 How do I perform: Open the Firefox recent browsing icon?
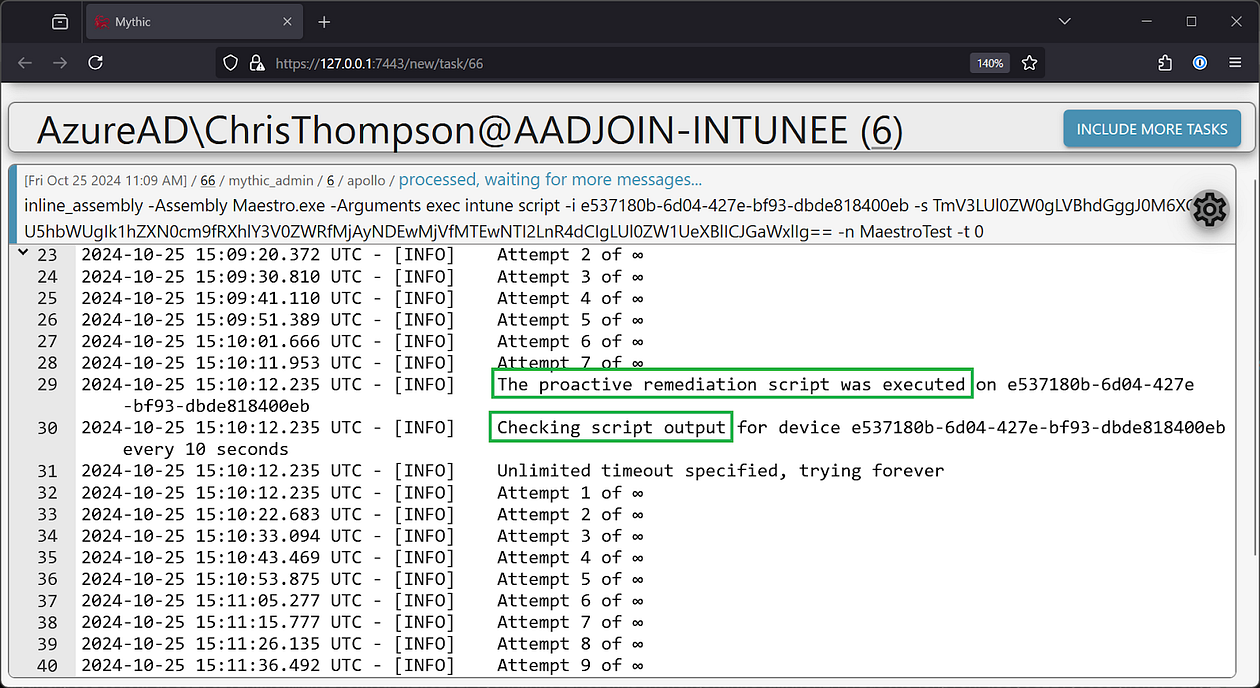click(60, 22)
